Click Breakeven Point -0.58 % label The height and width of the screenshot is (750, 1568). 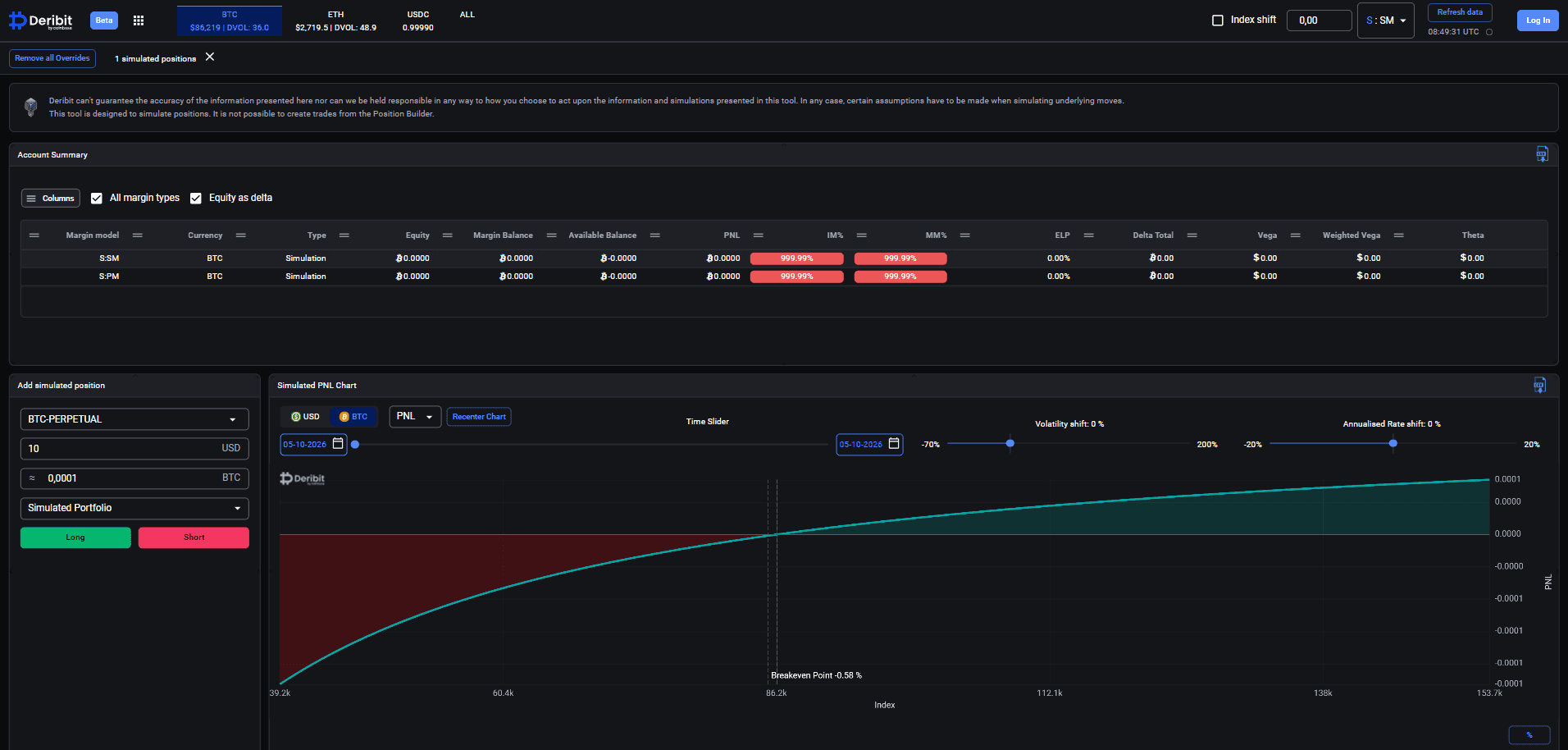coord(816,675)
